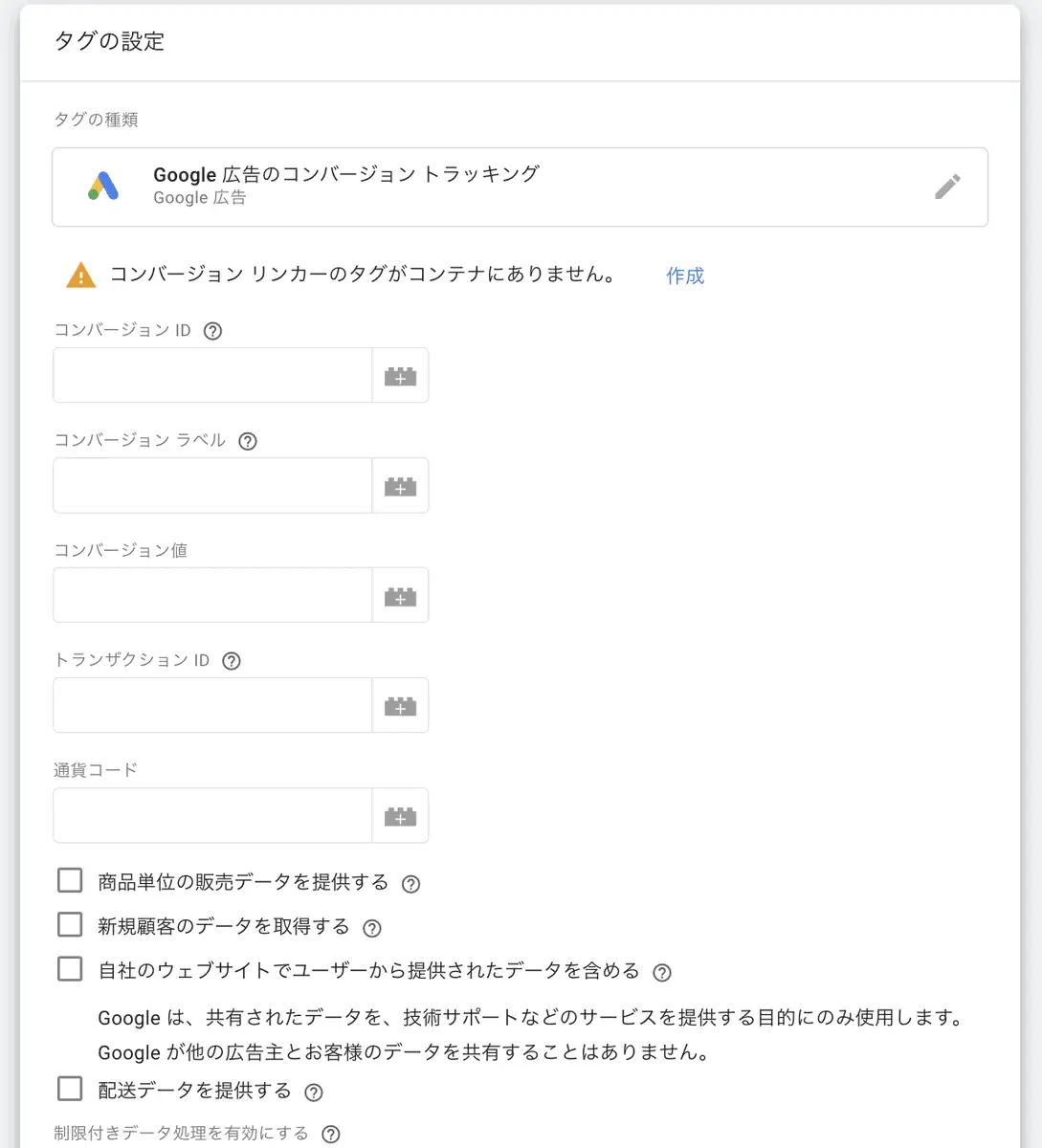Open help icon next to トランザクション ID
The width and height of the screenshot is (1042, 1148).
231,660
